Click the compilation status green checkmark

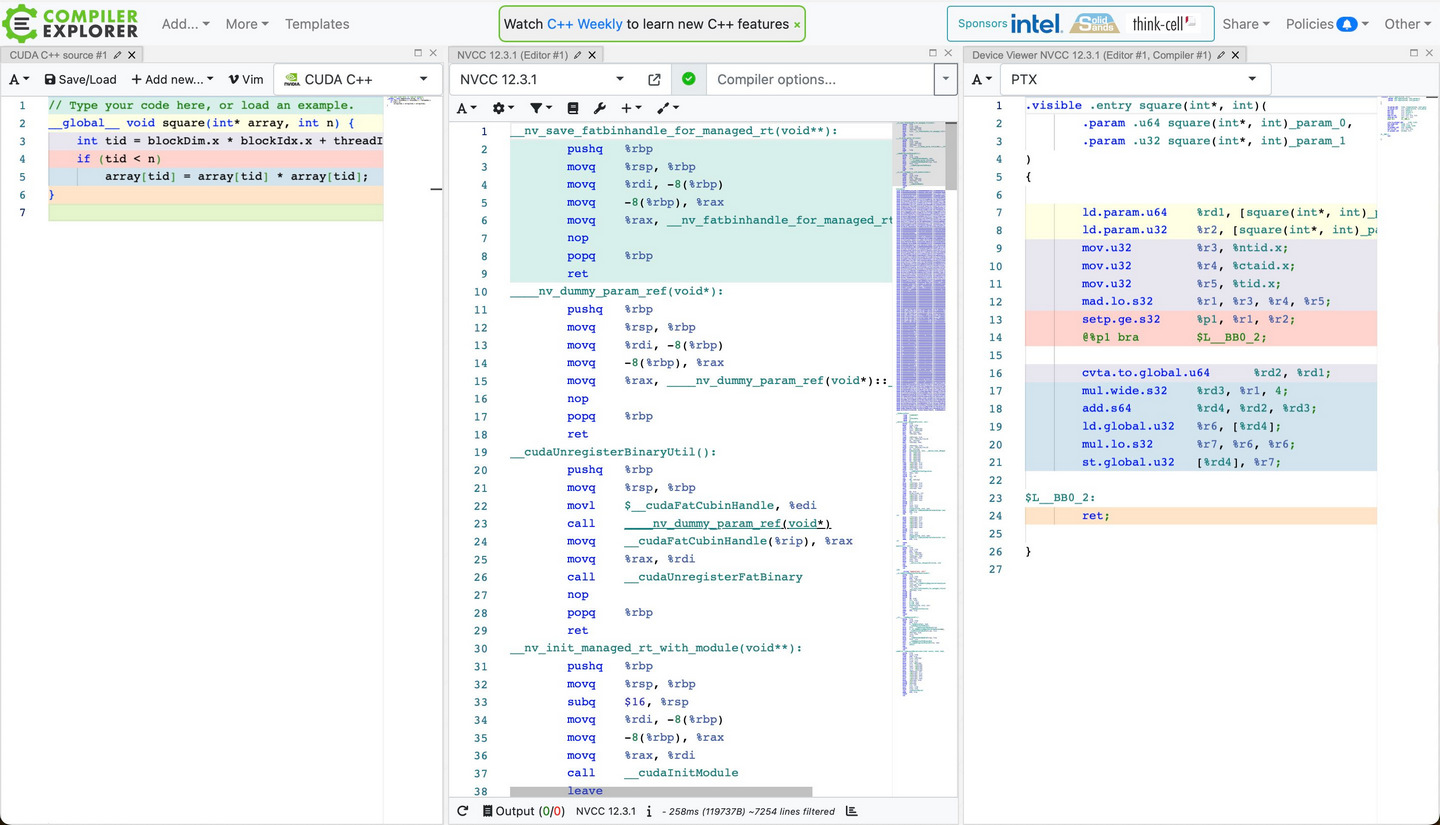pos(689,79)
